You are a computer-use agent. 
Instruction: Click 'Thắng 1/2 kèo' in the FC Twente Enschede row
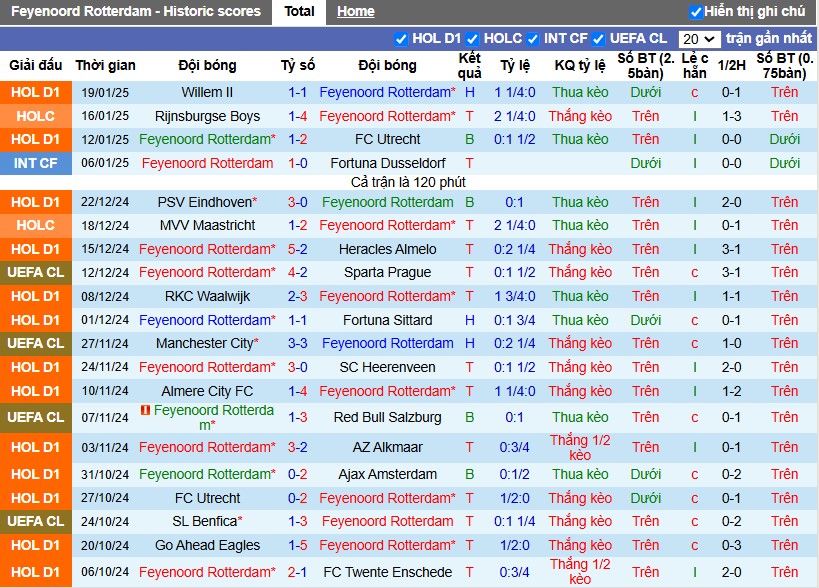(x=580, y=572)
